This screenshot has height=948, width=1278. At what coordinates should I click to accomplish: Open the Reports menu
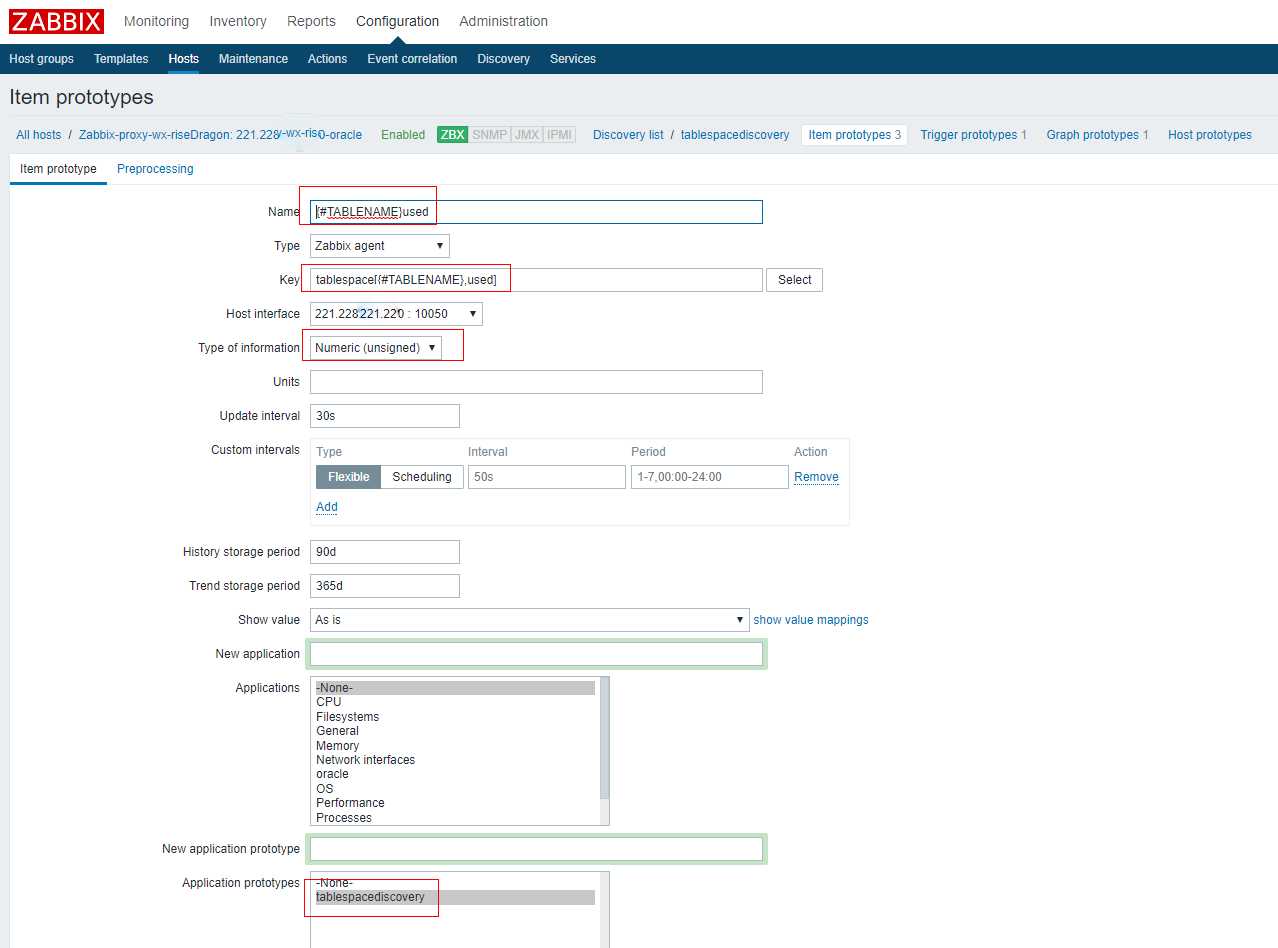tap(311, 21)
